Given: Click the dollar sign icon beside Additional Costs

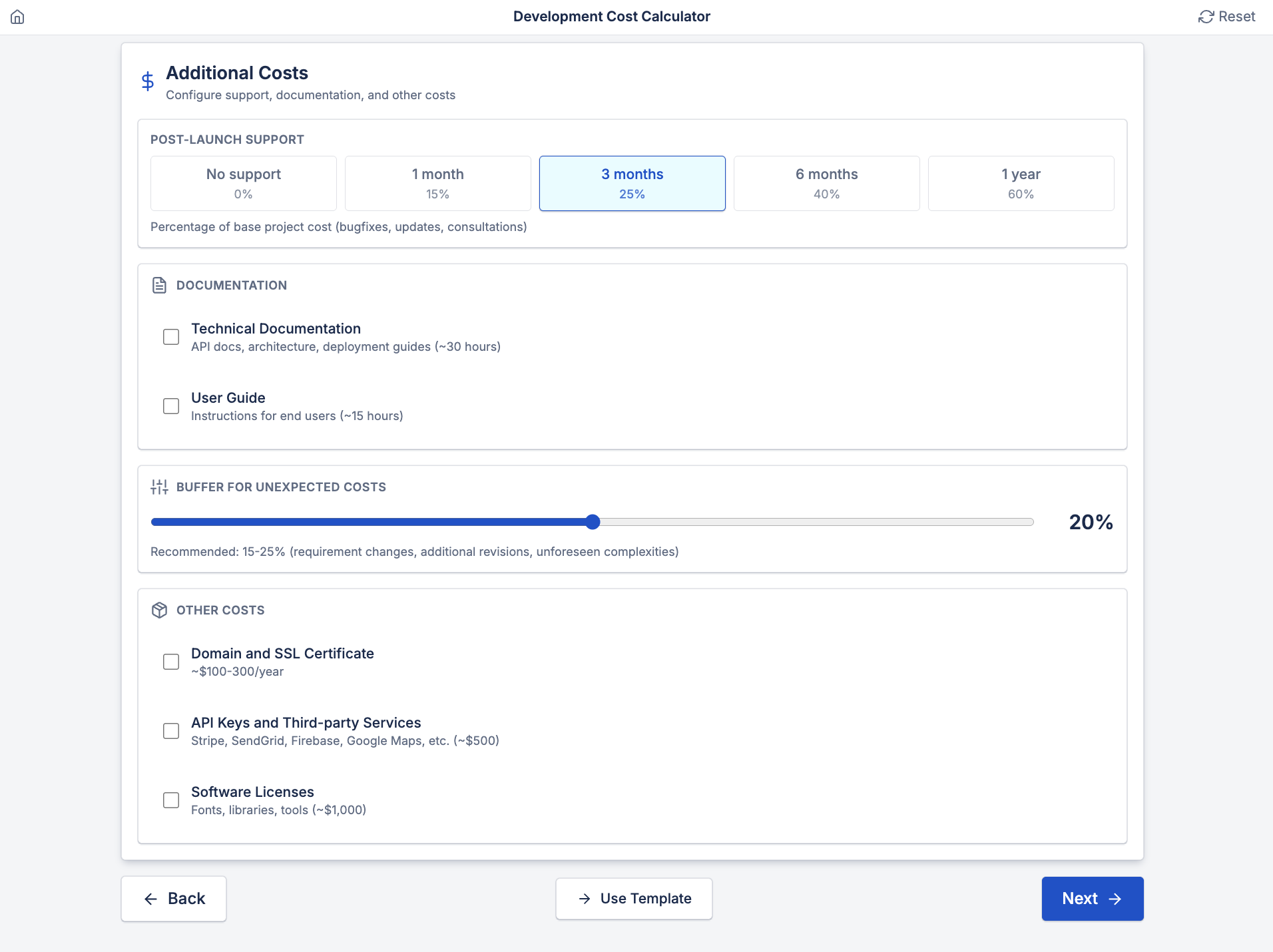Looking at the screenshot, I should [x=146, y=81].
